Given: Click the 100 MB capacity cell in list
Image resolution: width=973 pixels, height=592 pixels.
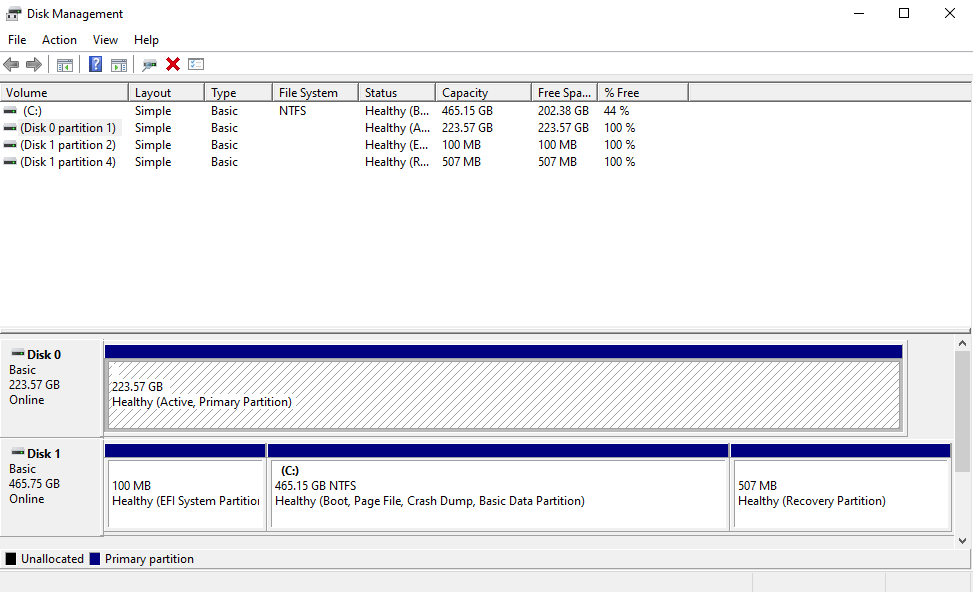Looking at the screenshot, I should (461, 145).
